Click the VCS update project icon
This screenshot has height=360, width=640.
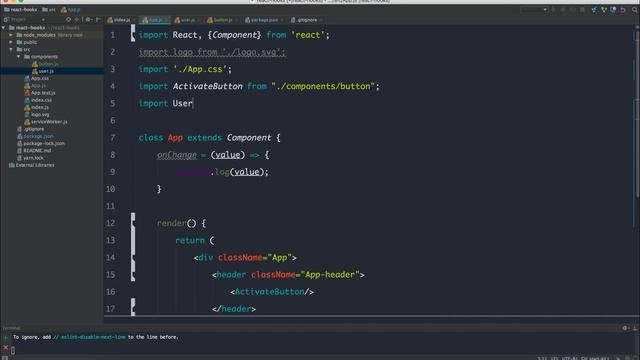[594, 9]
